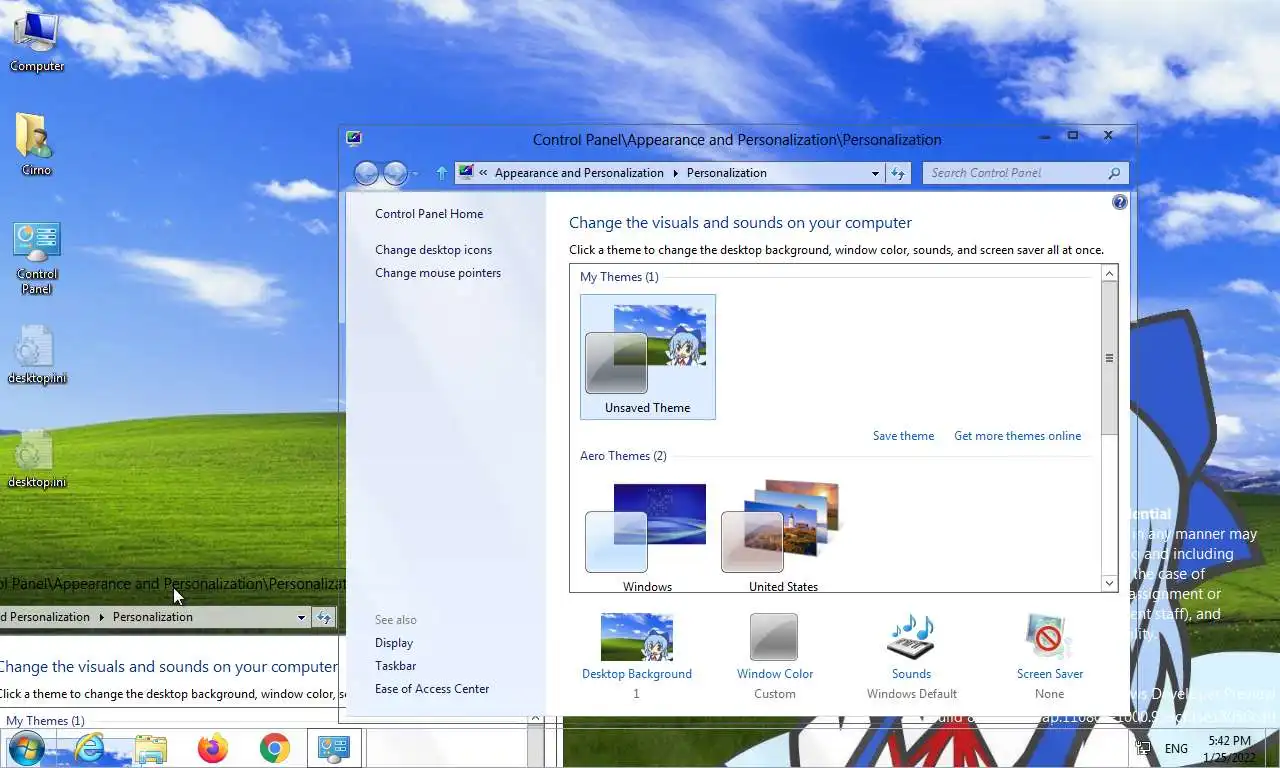Open the clock showing 5:42 PM
The height and width of the screenshot is (768, 1280).
[x=1229, y=748]
